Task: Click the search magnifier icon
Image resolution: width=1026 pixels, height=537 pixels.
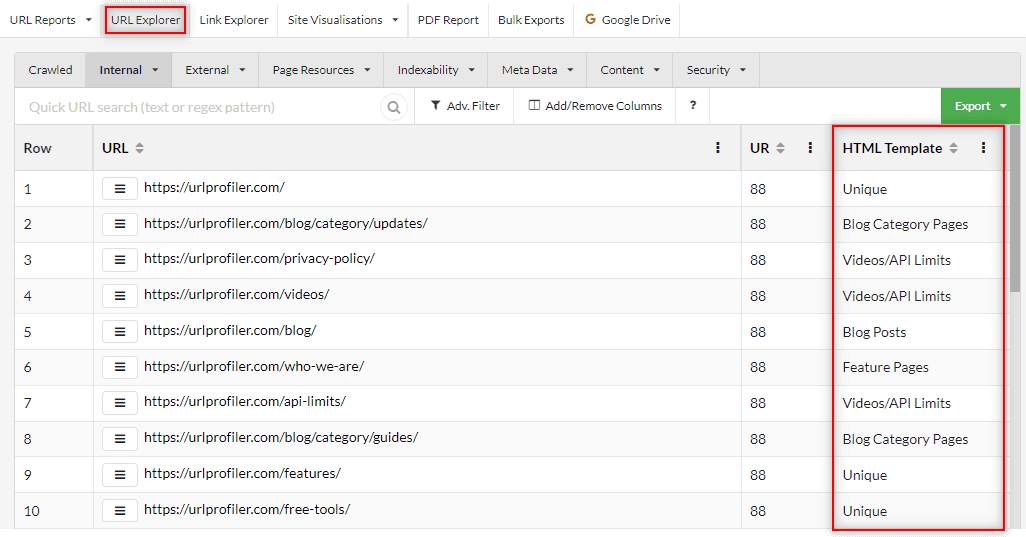Action: tap(394, 107)
